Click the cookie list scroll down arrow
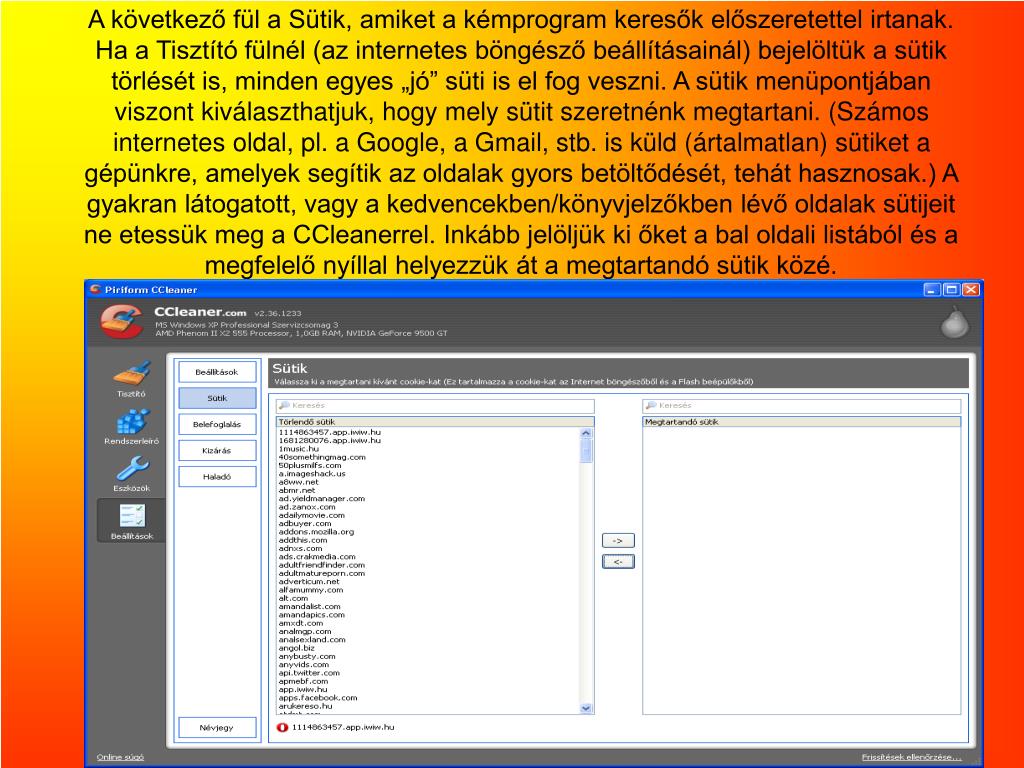The height and width of the screenshot is (768, 1024). [586, 708]
